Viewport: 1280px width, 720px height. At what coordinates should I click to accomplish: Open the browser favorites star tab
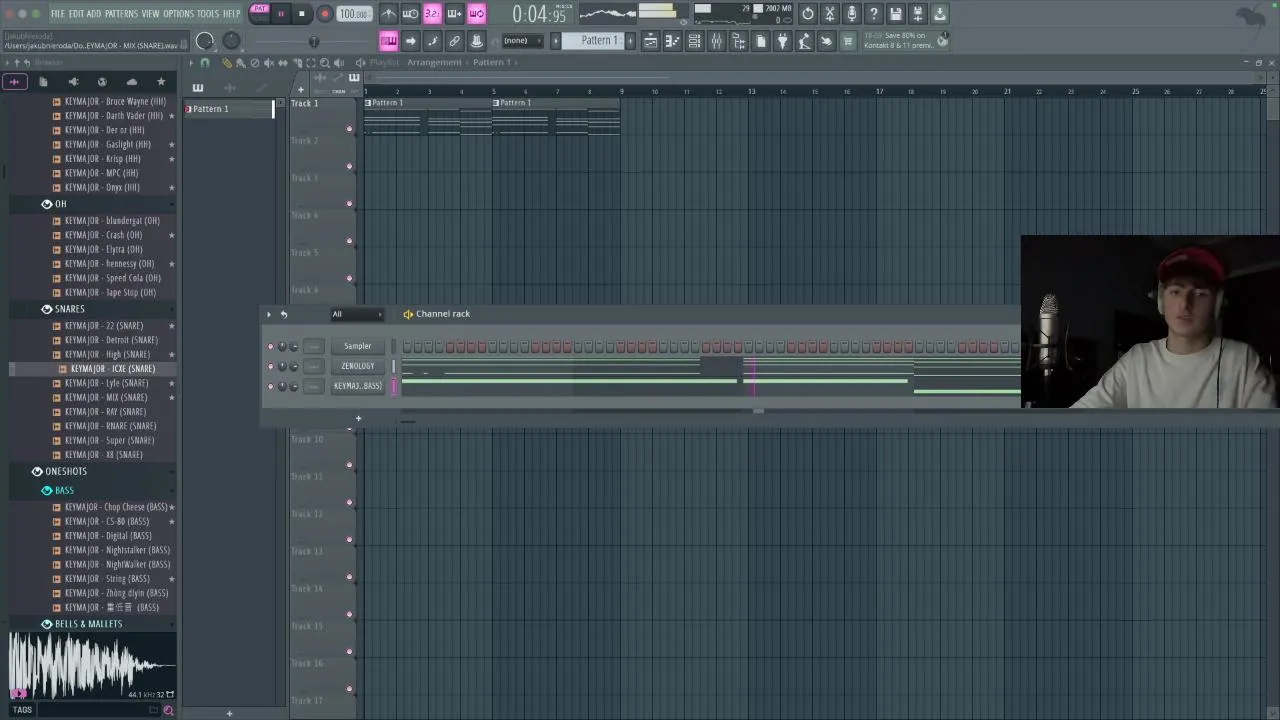pos(161,82)
